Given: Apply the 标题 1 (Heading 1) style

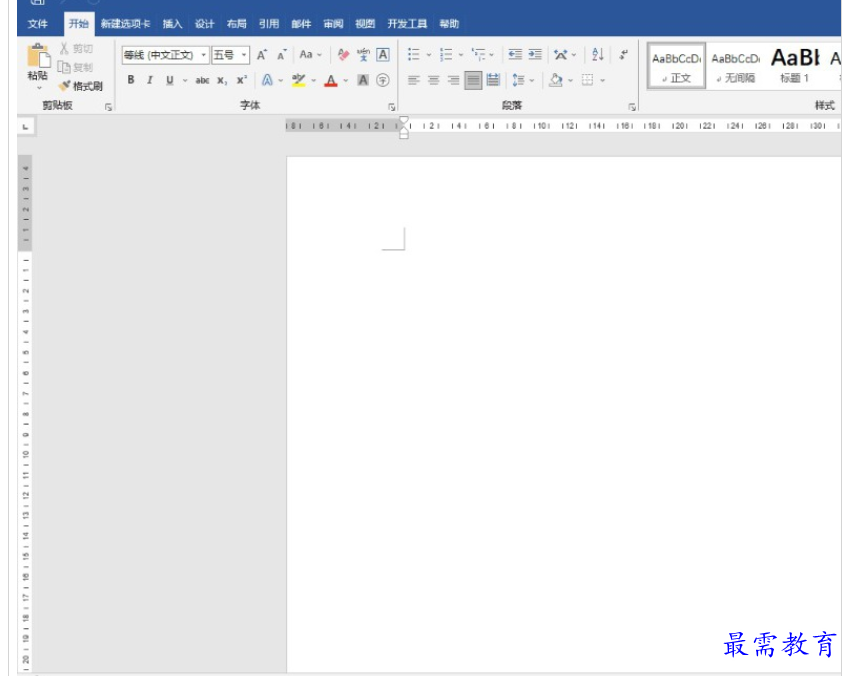Looking at the screenshot, I should 795,66.
